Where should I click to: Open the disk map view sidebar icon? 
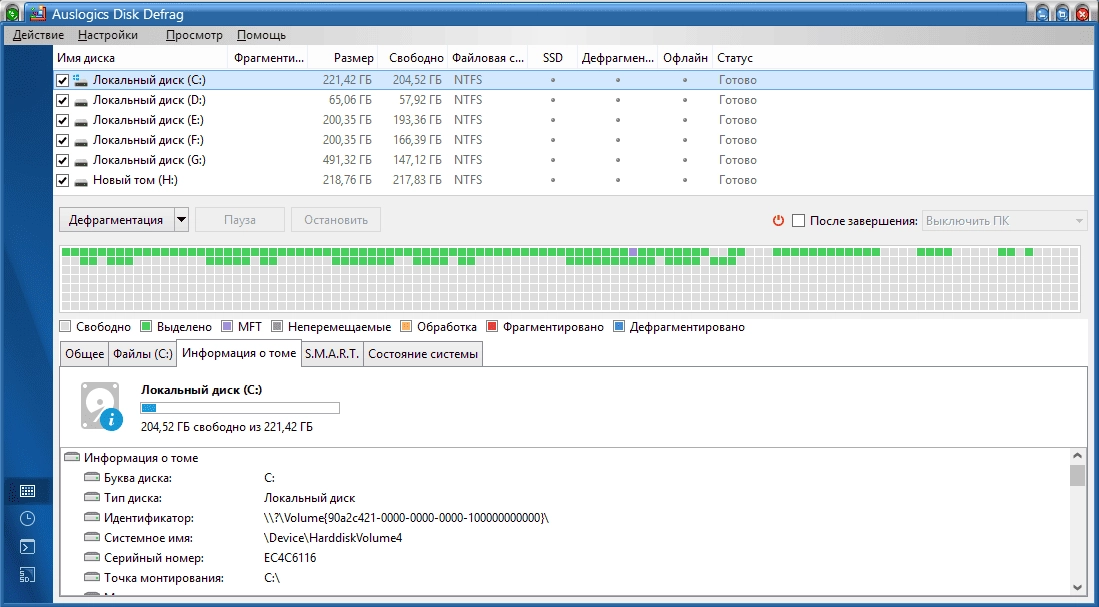tap(27, 491)
